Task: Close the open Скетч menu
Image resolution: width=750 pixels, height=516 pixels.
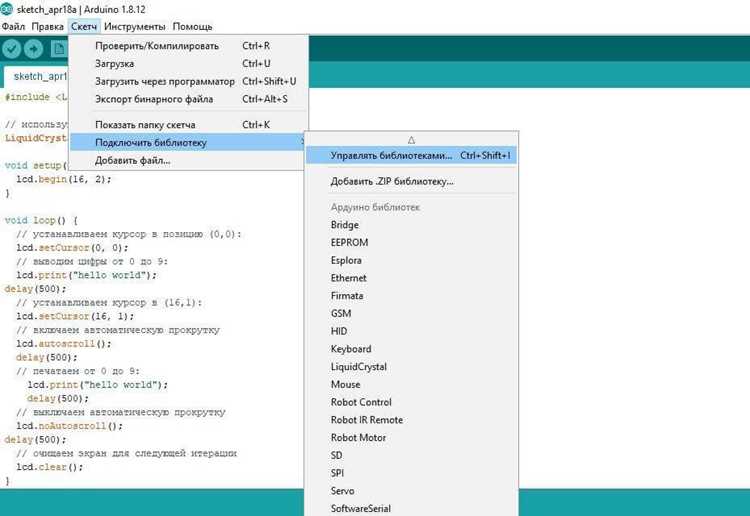Action: click(x=84, y=26)
